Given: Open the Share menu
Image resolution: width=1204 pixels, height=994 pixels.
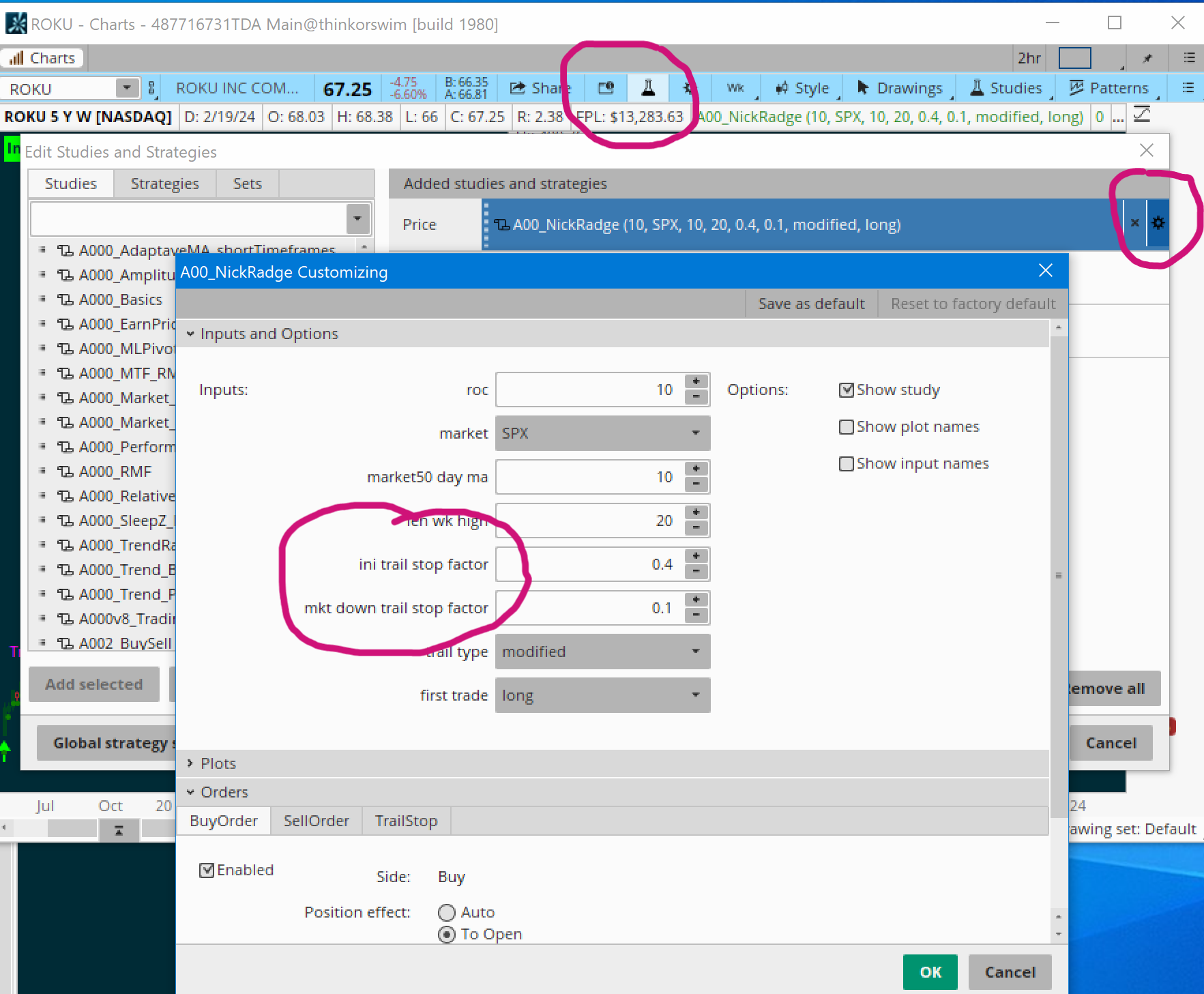Looking at the screenshot, I should pos(539,88).
